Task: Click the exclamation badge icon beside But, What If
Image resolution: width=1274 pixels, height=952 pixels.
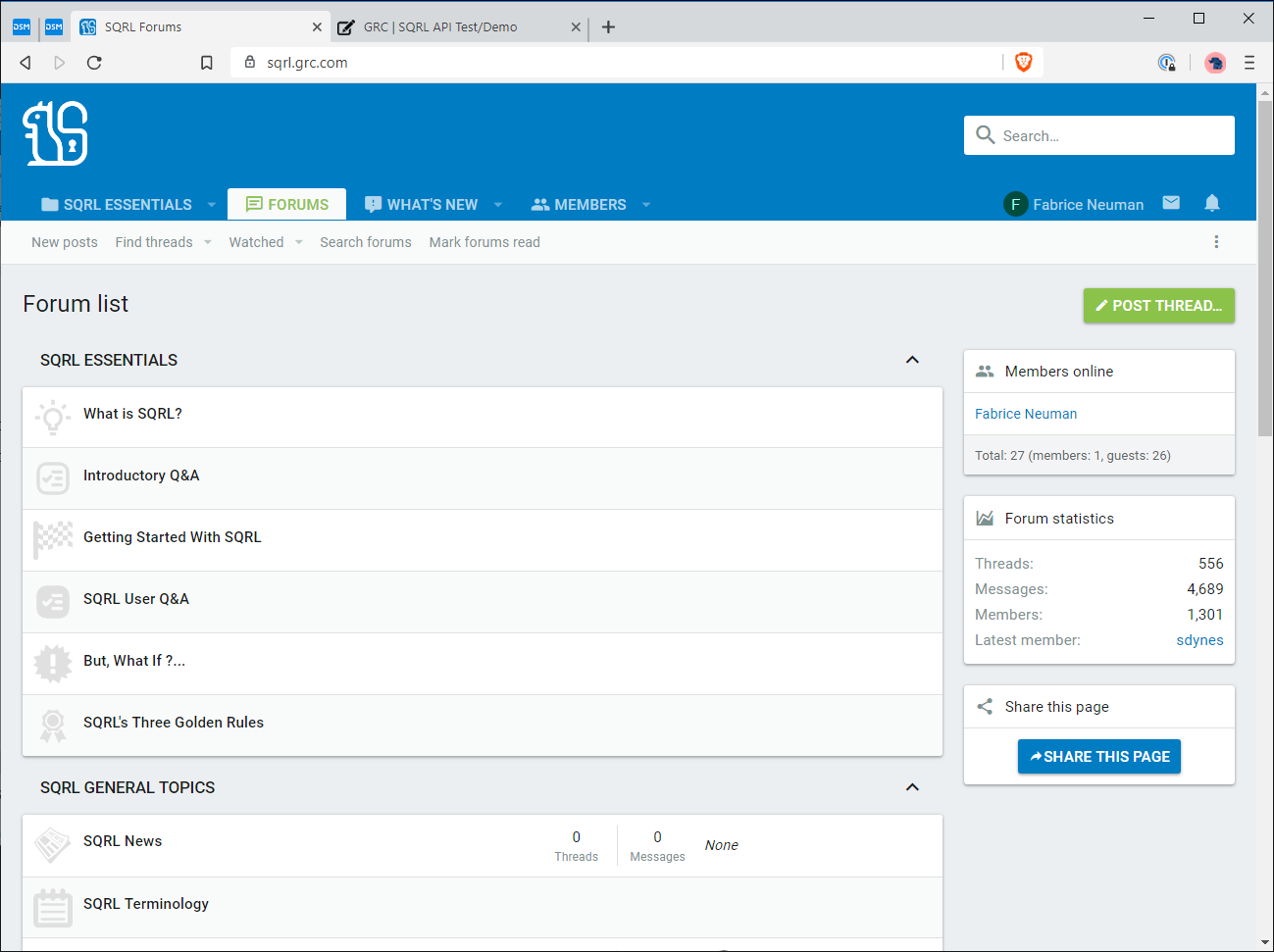Action: tap(53, 664)
